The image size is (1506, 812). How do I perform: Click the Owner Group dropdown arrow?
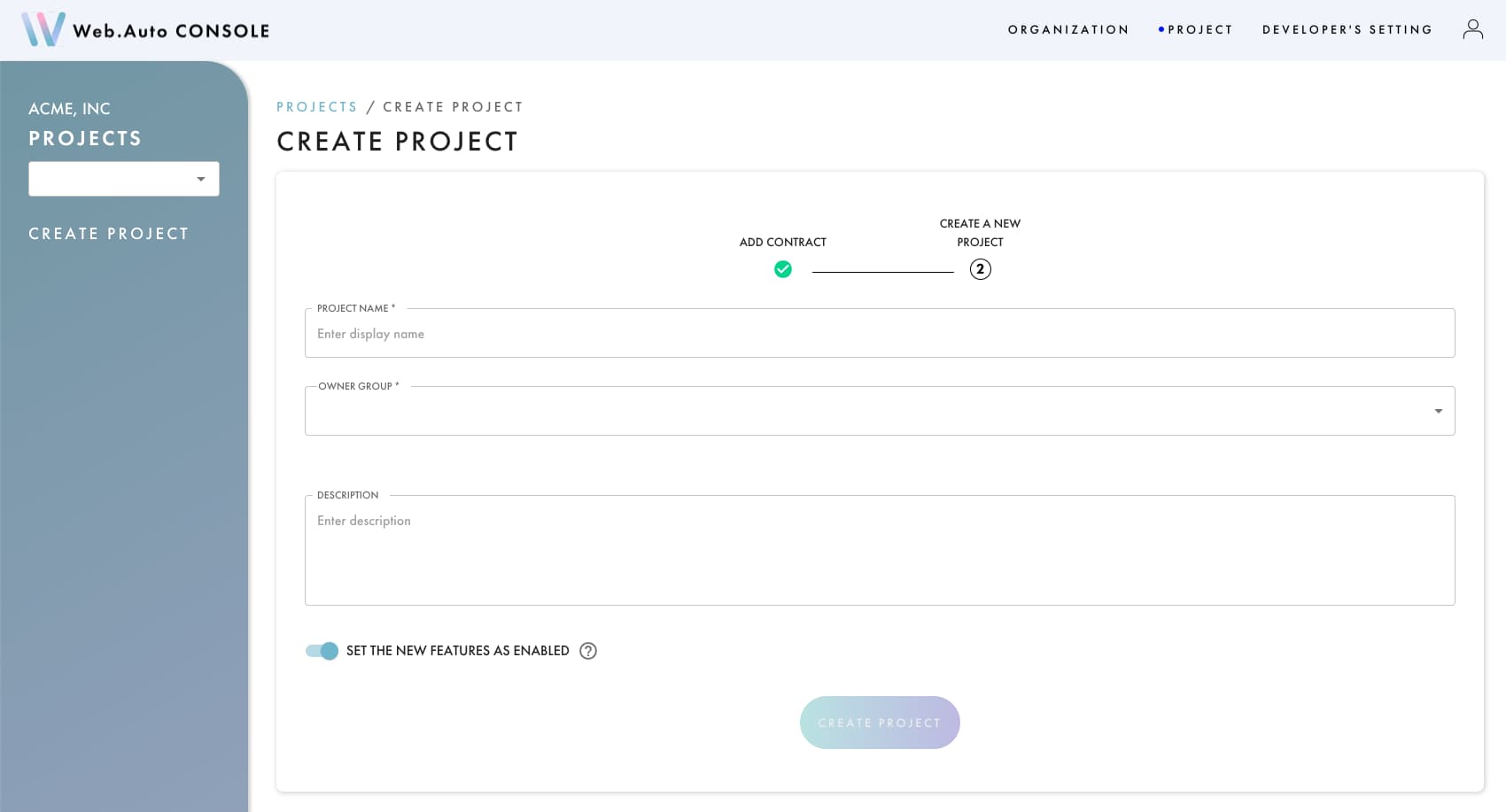point(1437,410)
